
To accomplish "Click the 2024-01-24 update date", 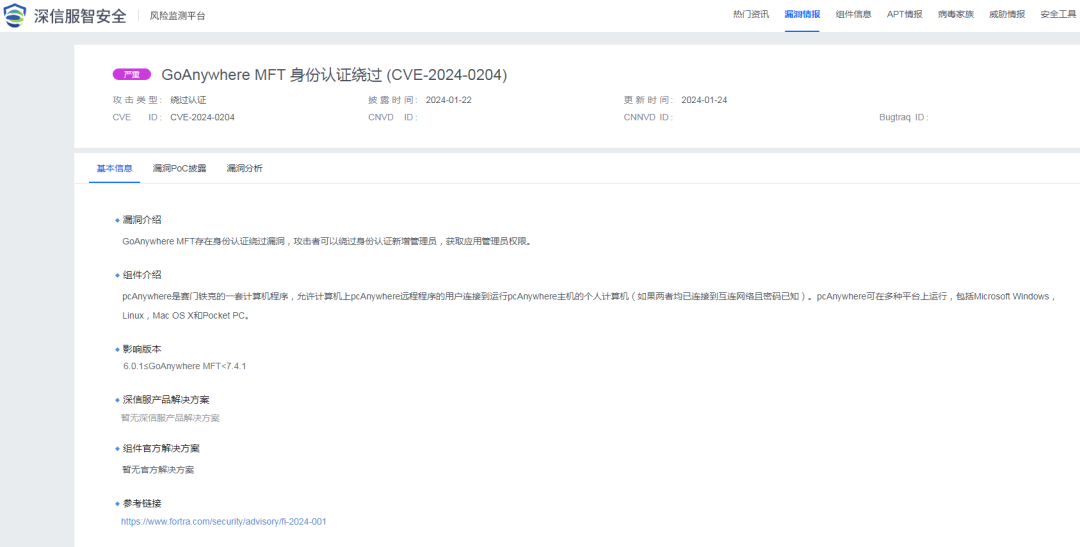I will 704,100.
